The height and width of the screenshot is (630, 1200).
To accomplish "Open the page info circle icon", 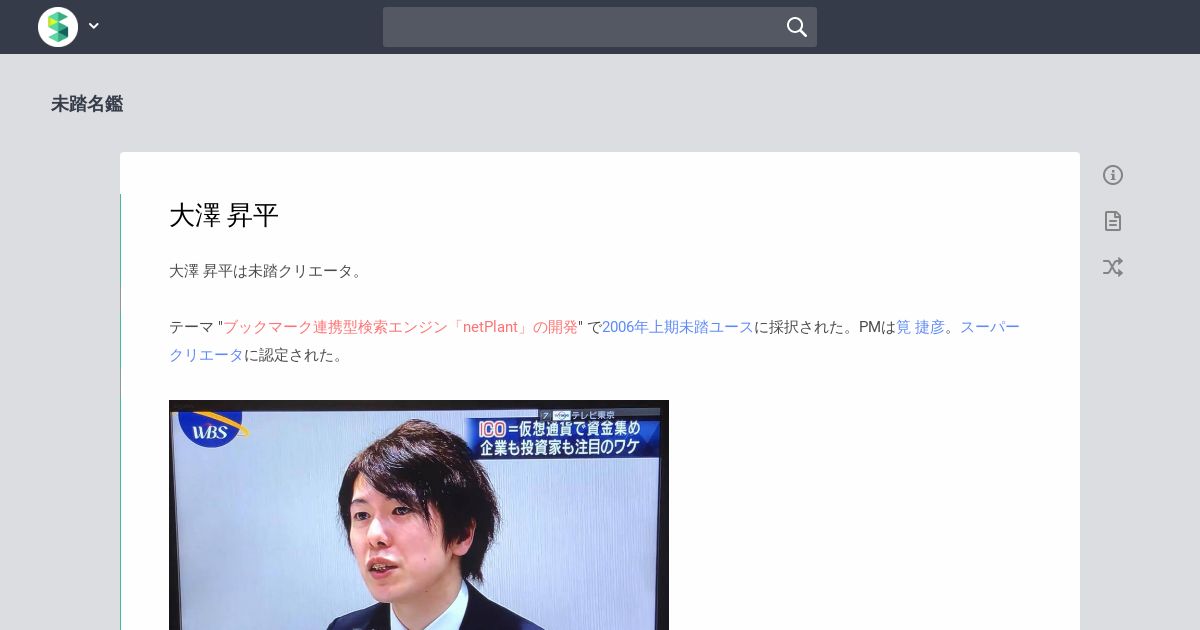I will [x=1113, y=175].
